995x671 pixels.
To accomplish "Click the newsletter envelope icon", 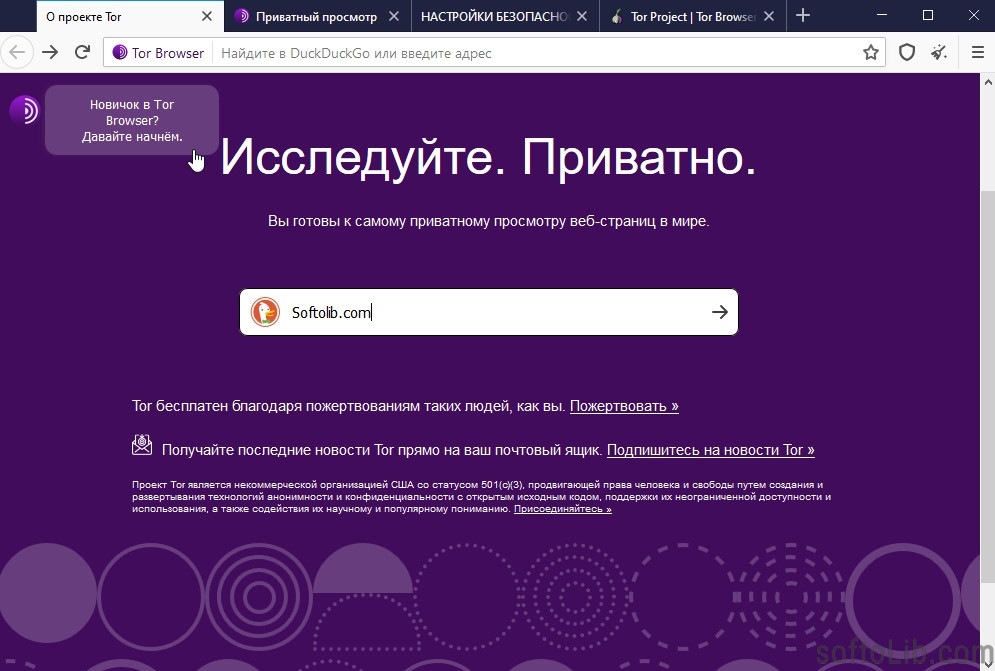I will coord(142,445).
